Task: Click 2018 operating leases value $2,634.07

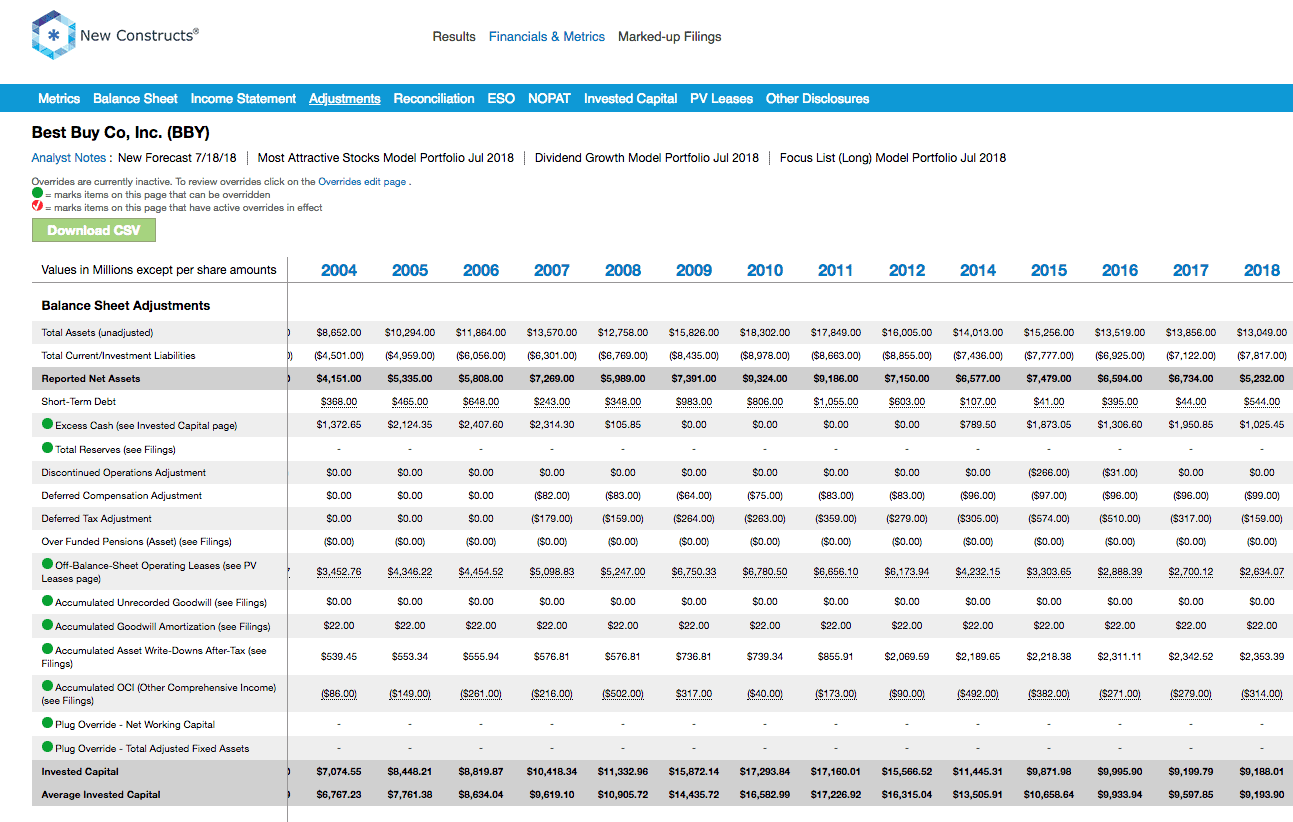Action: 1262,571
